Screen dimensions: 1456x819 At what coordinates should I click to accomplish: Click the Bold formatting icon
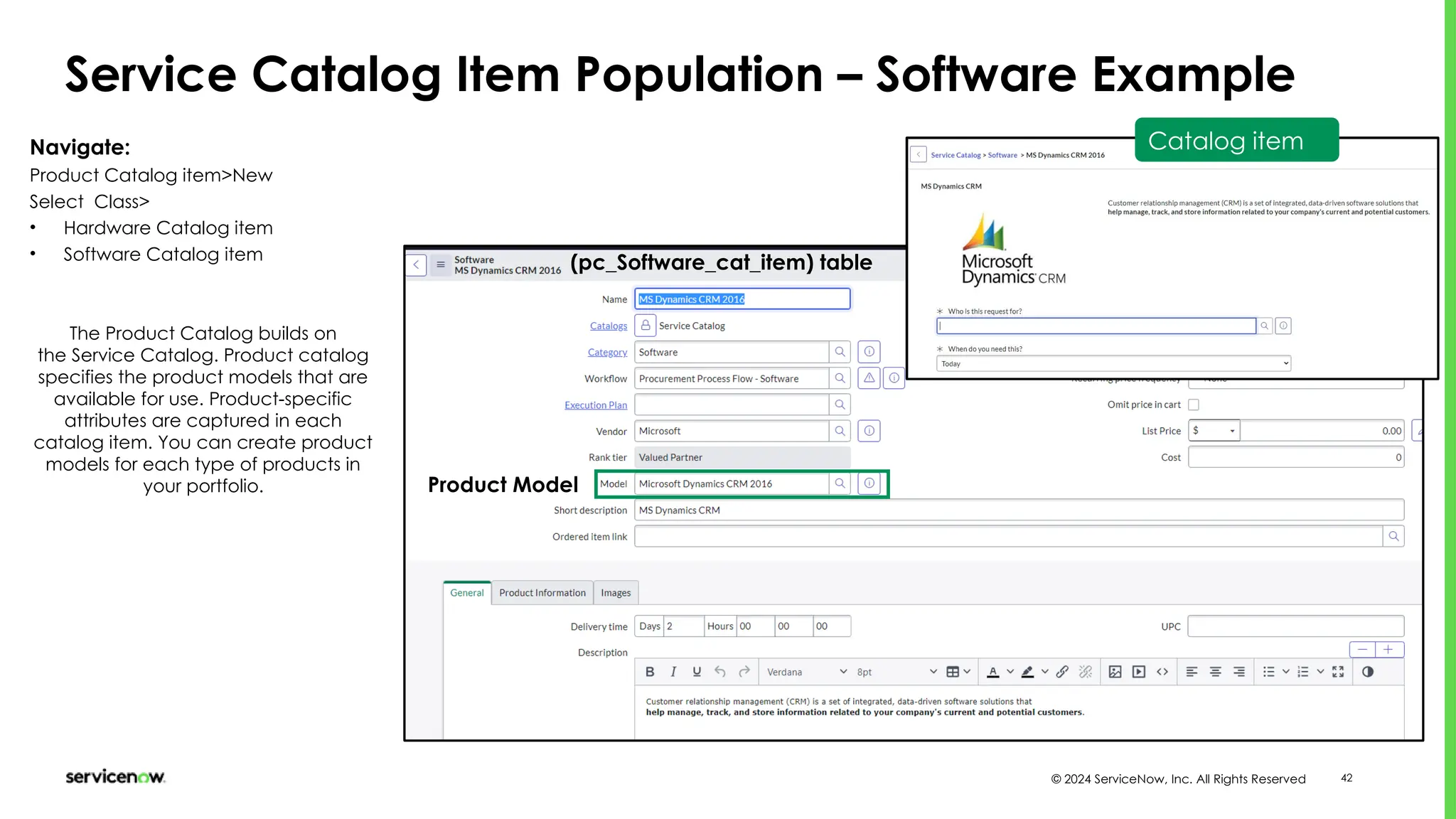650,672
